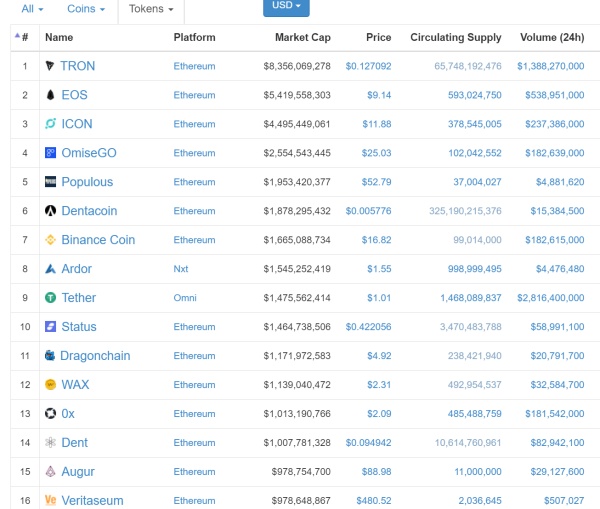Screen dimensions: 600x509
Task: Sort by the Name column header
Action: [x=59, y=37]
